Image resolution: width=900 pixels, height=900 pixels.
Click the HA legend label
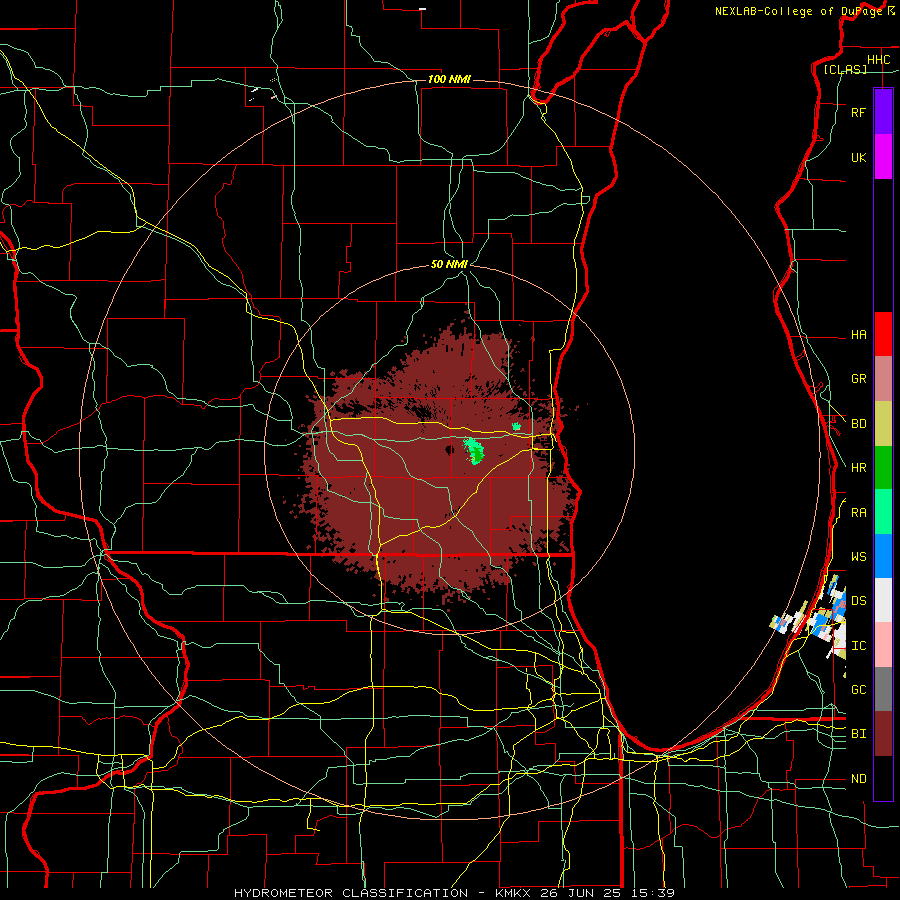tap(859, 334)
